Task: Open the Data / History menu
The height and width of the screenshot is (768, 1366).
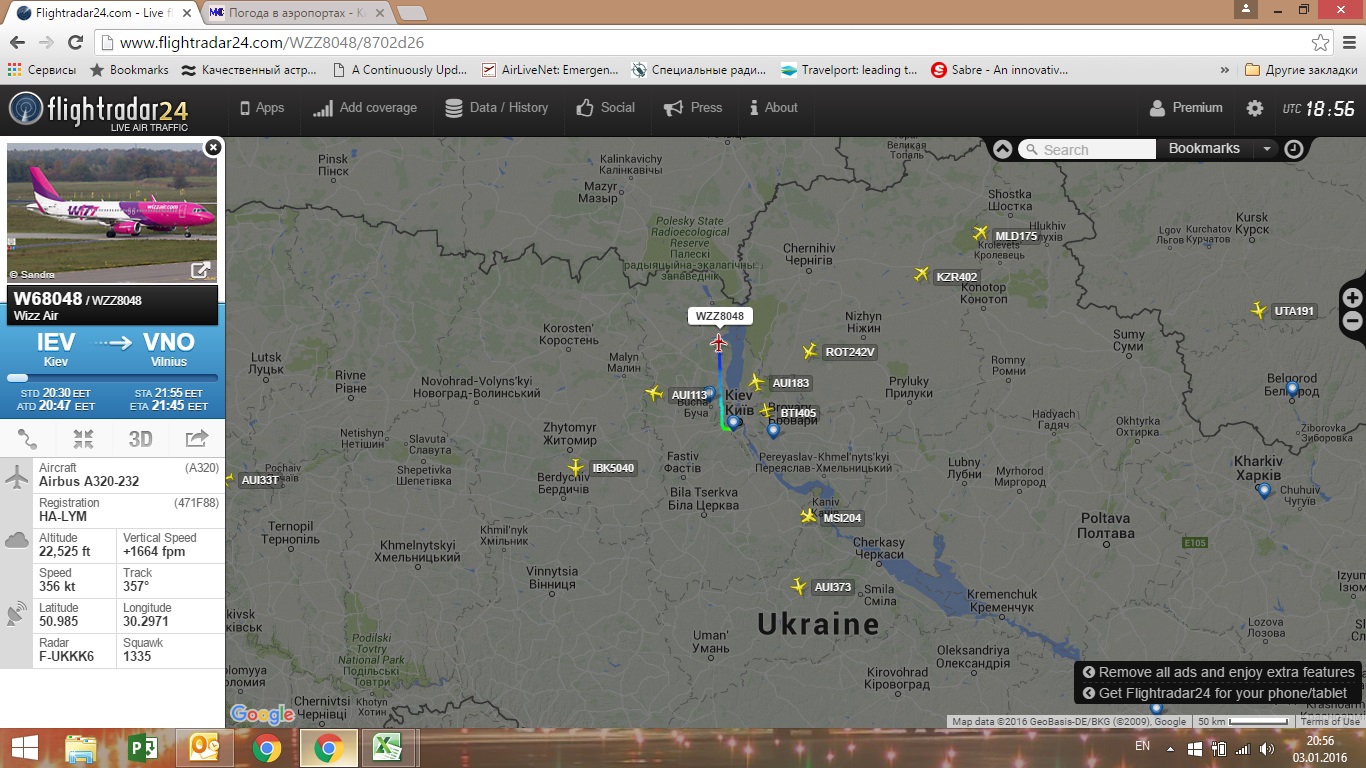Action: 497,108
